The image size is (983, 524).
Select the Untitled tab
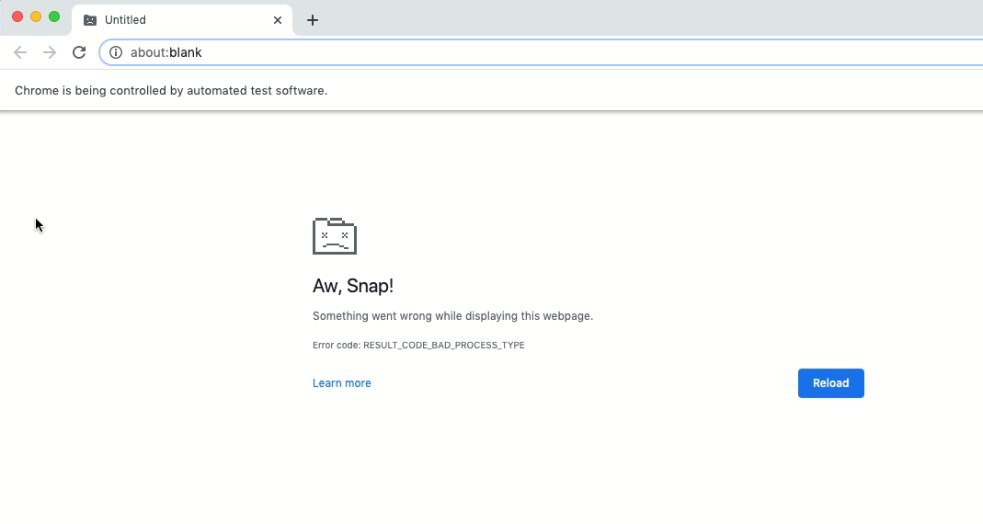(x=182, y=20)
